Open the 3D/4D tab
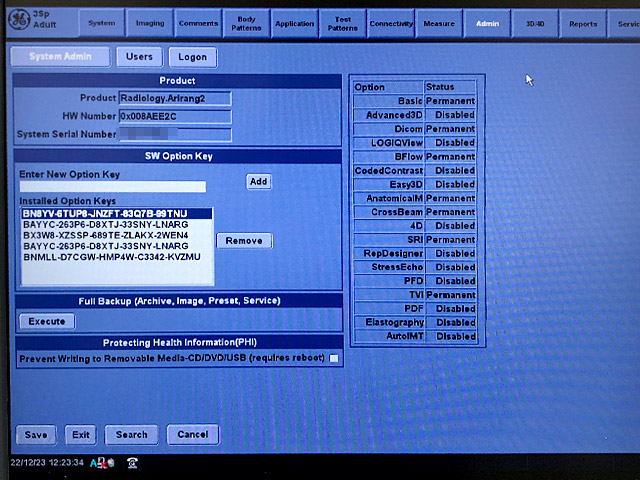640x480 pixels. [535, 23]
